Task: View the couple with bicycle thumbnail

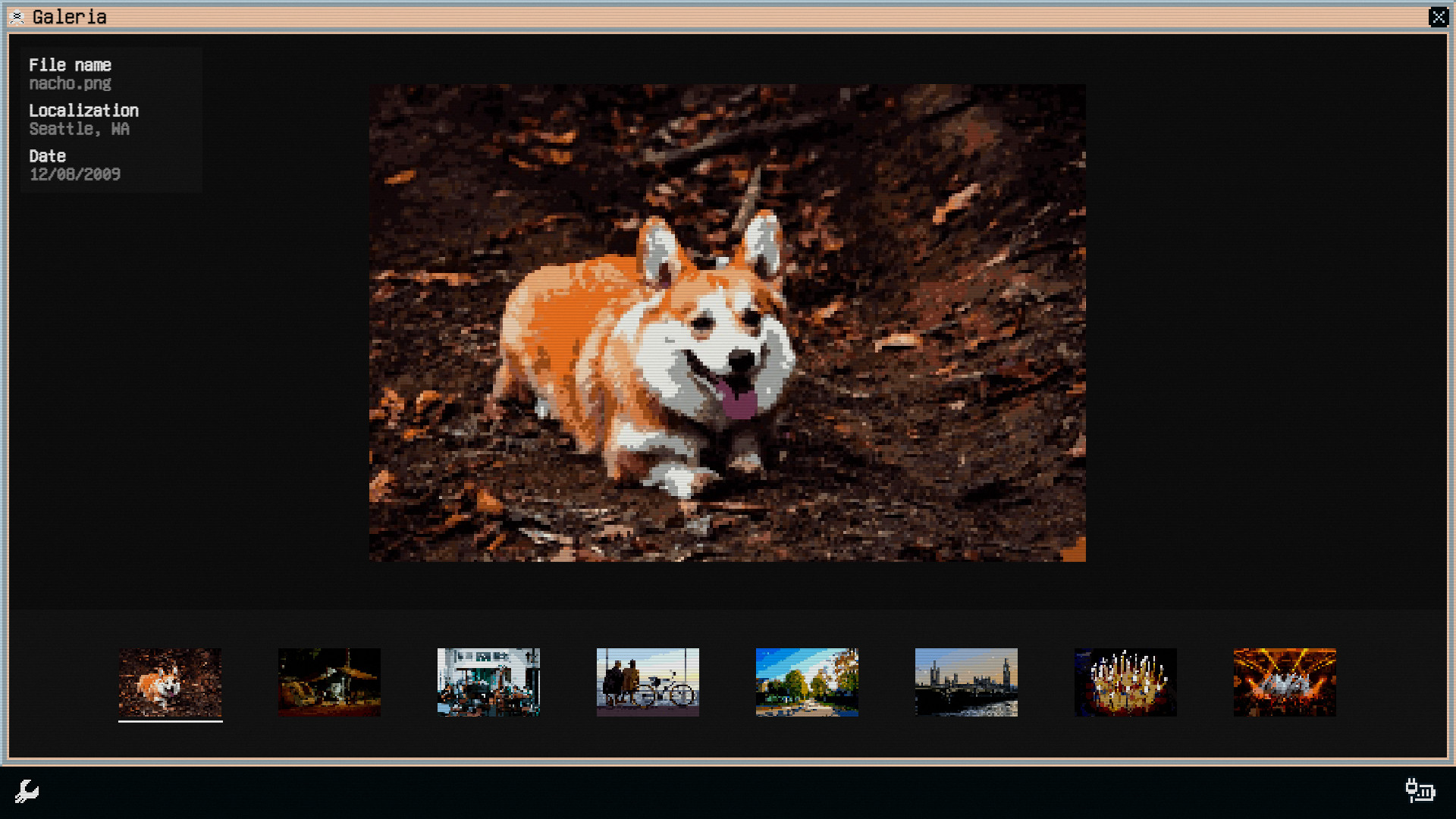Action: 648,682
